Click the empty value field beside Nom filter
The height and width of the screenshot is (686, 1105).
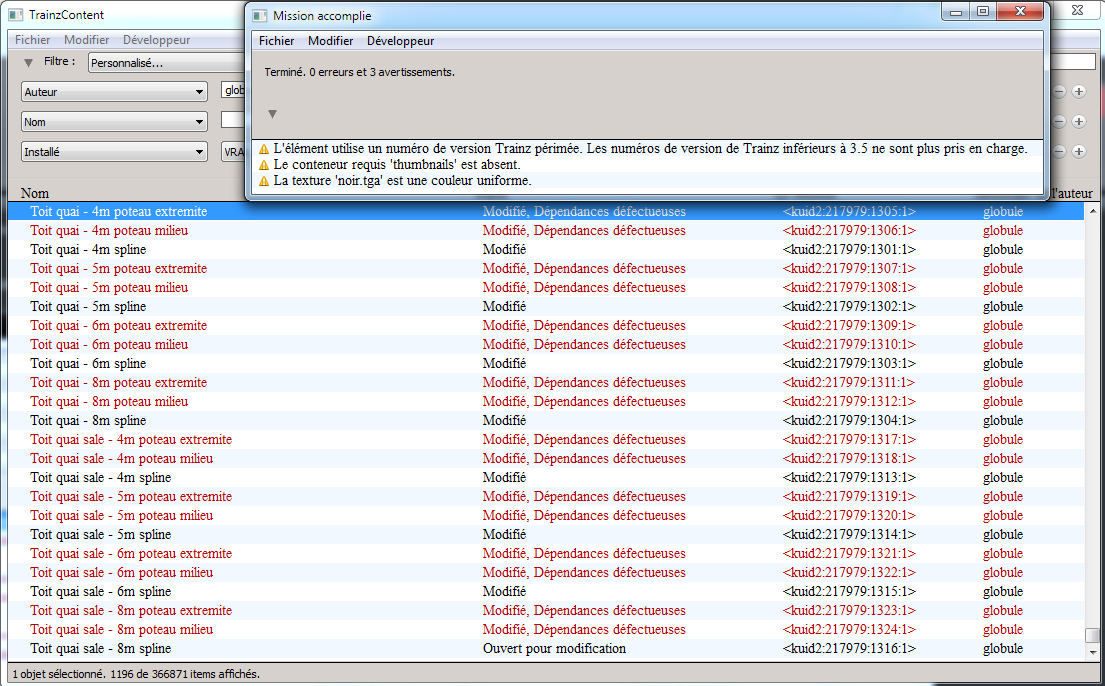pyautogui.click(x=233, y=121)
